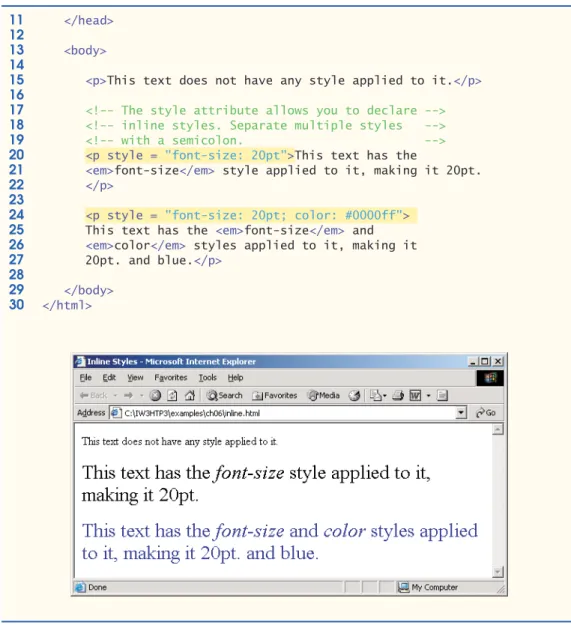Open the View menu
Image resolution: width=571 pixels, height=625 pixels.
(135, 377)
